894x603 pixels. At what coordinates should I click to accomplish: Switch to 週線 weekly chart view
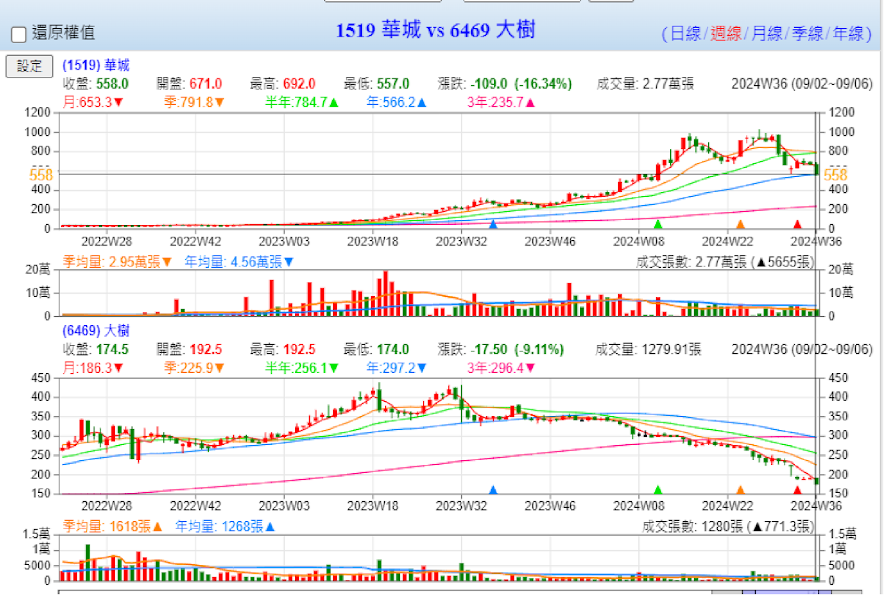click(x=725, y=34)
